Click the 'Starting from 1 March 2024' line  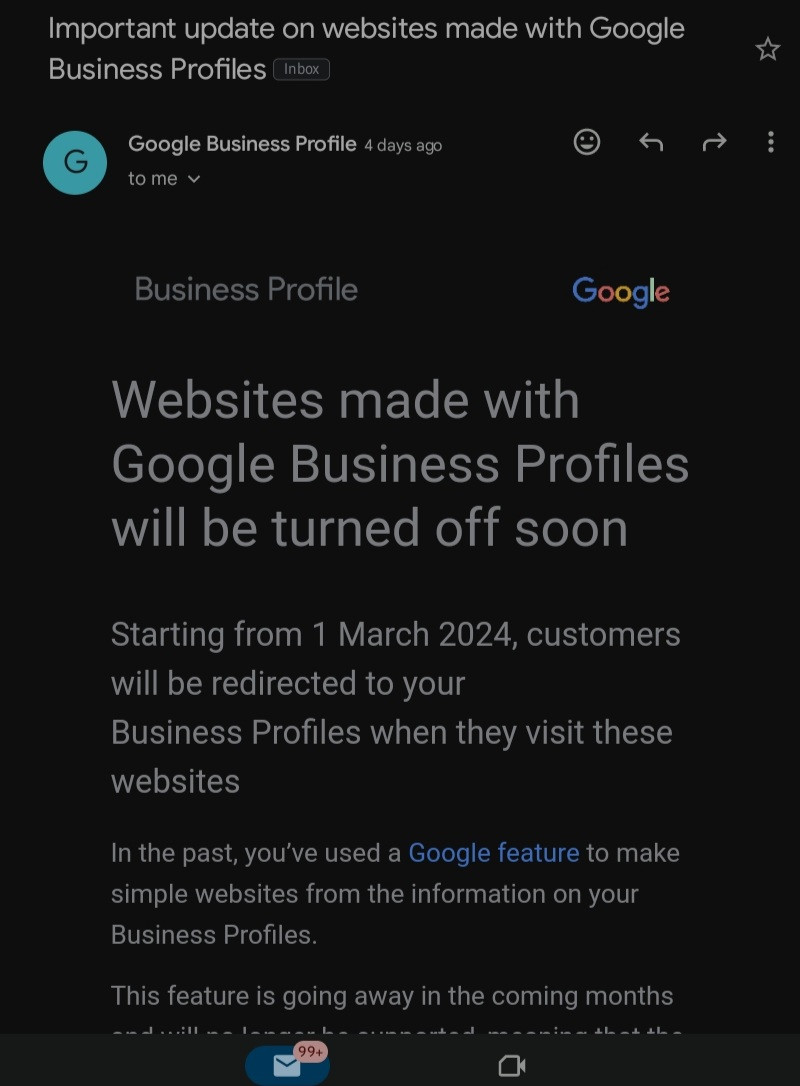(395, 634)
